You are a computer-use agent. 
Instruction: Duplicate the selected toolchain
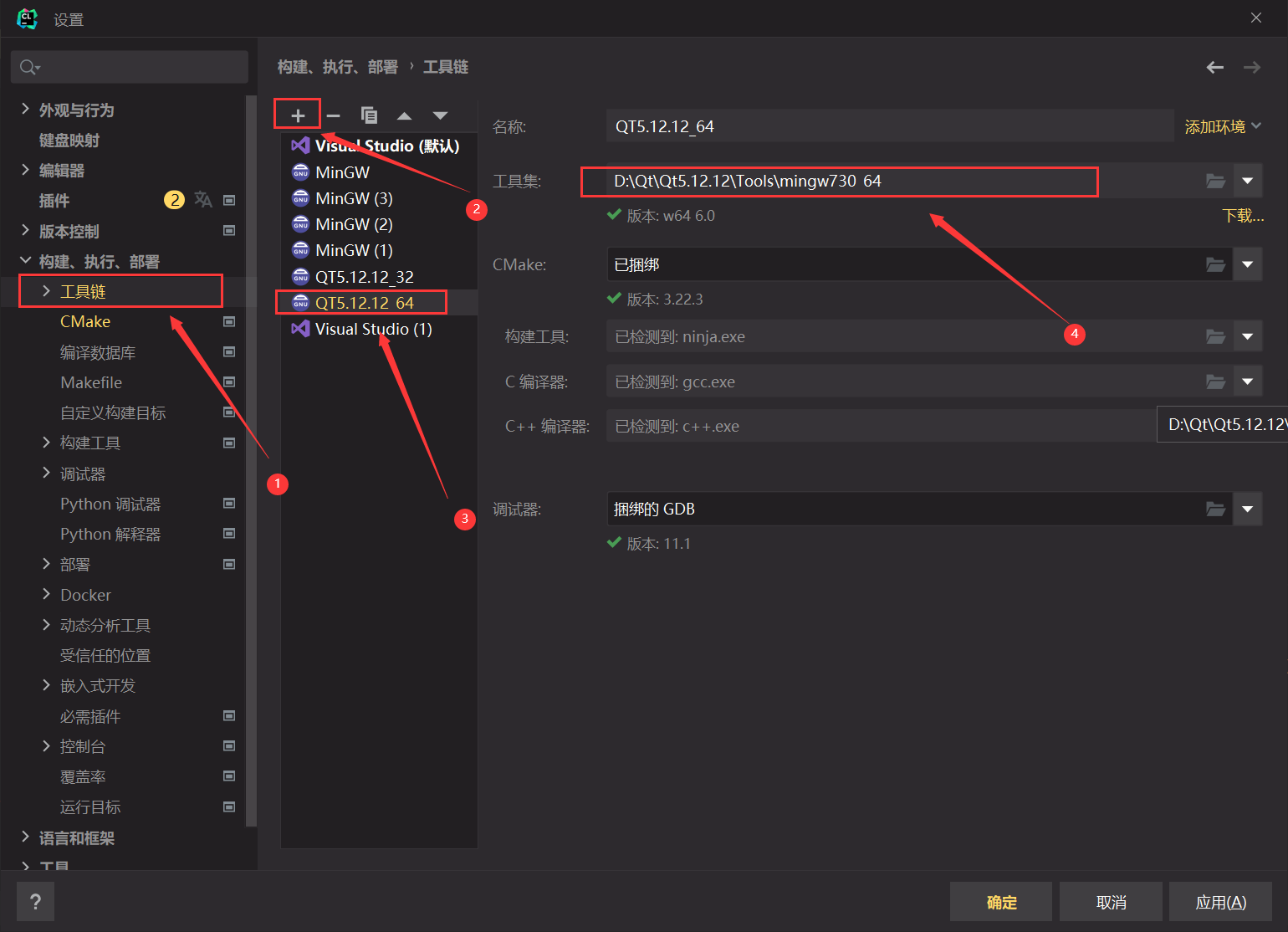coord(369,115)
